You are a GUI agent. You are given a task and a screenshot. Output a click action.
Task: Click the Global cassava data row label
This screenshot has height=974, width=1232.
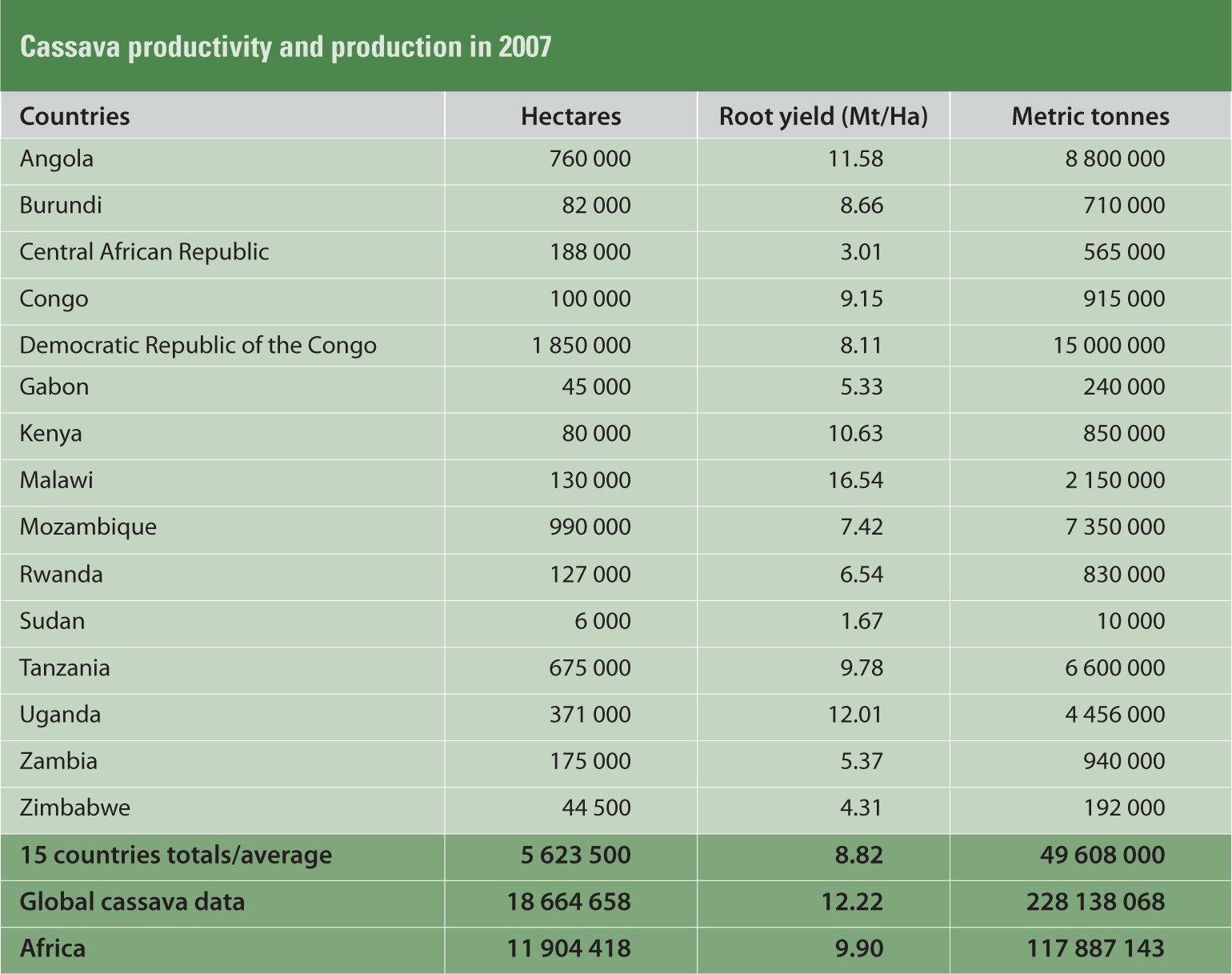click(x=132, y=901)
